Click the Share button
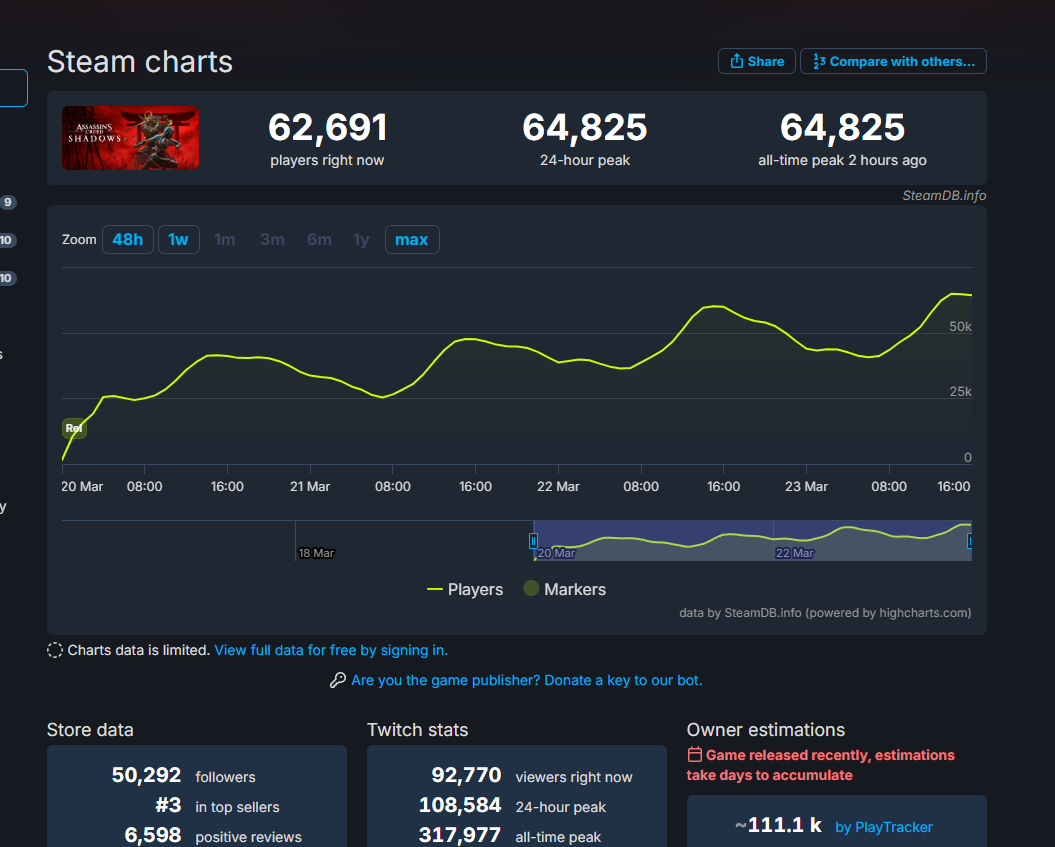The image size is (1055, 847). click(756, 61)
